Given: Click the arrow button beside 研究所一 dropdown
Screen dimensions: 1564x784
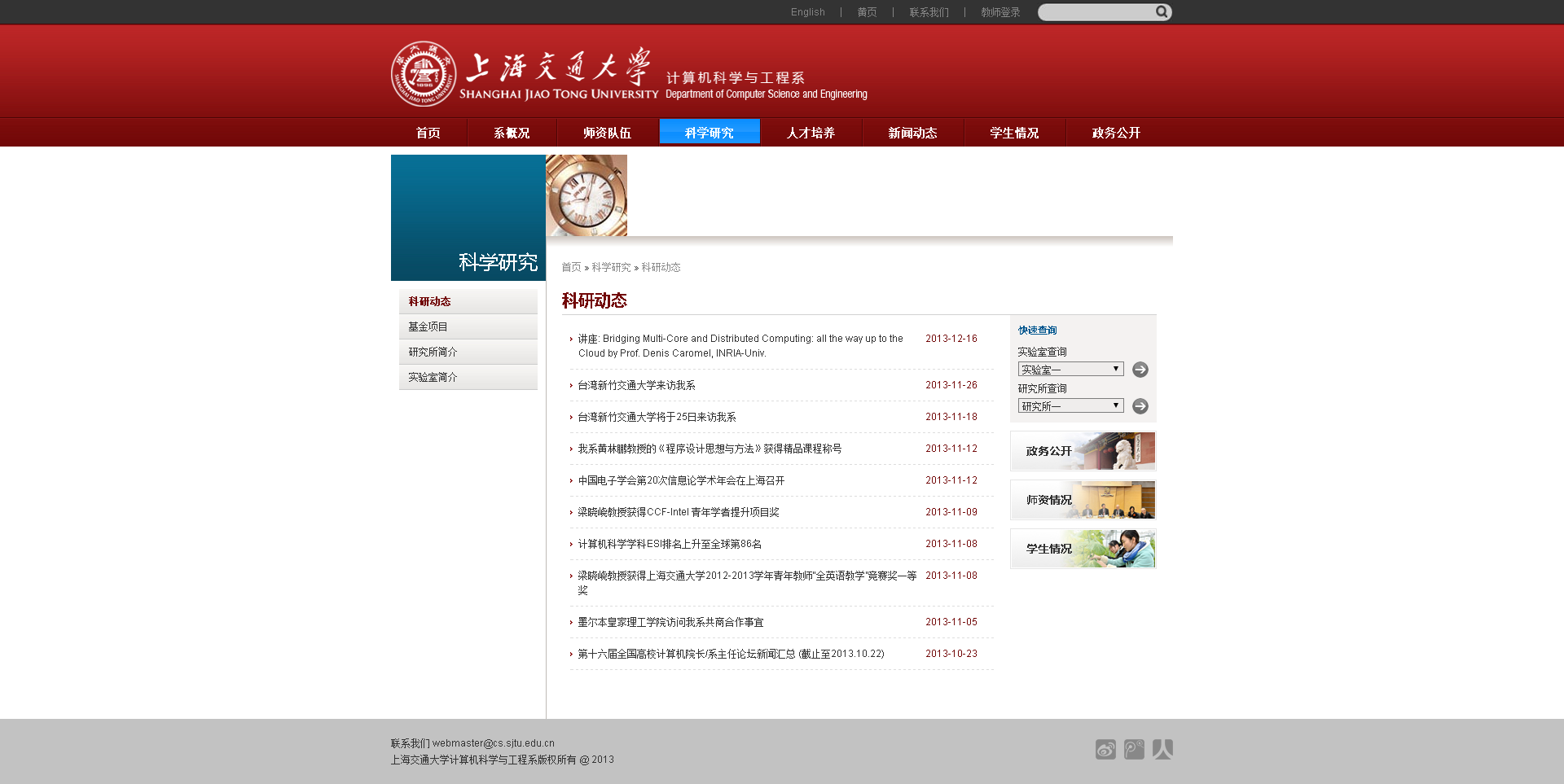Looking at the screenshot, I should (x=1140, y=406).
